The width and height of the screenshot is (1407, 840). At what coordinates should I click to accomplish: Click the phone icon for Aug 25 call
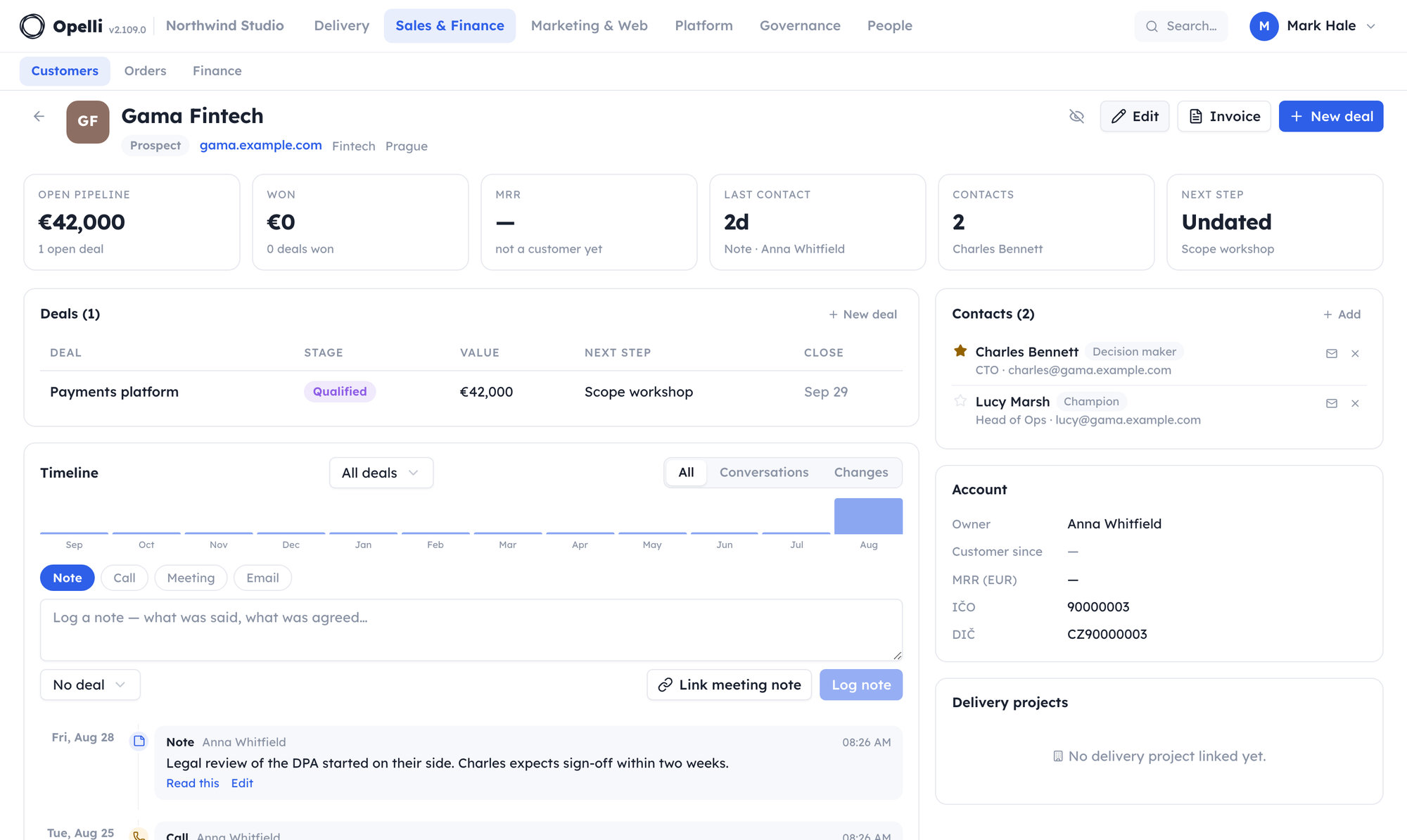[139, 834]
